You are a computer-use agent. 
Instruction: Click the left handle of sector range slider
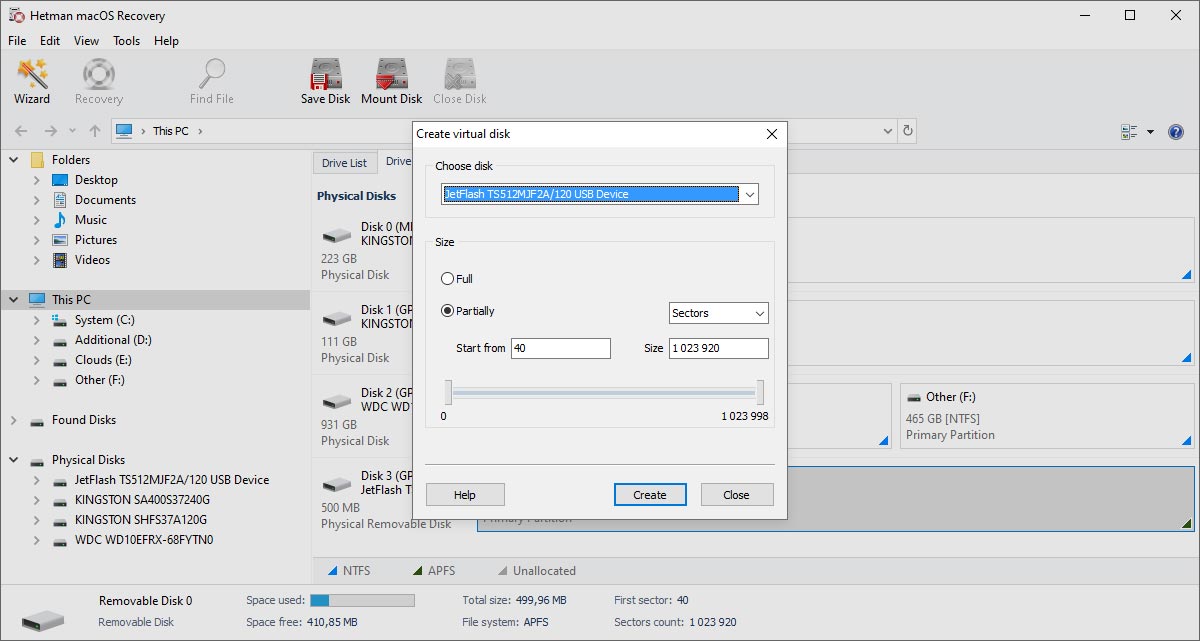[x=448, y=392]
